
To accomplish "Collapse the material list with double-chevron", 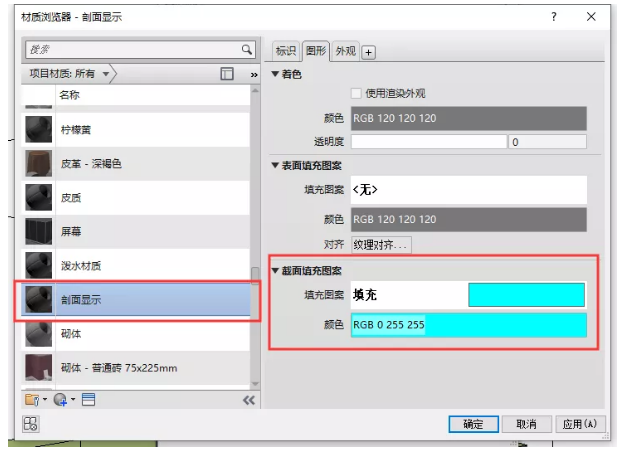I will pyautogui.click(x=248, y=400).
